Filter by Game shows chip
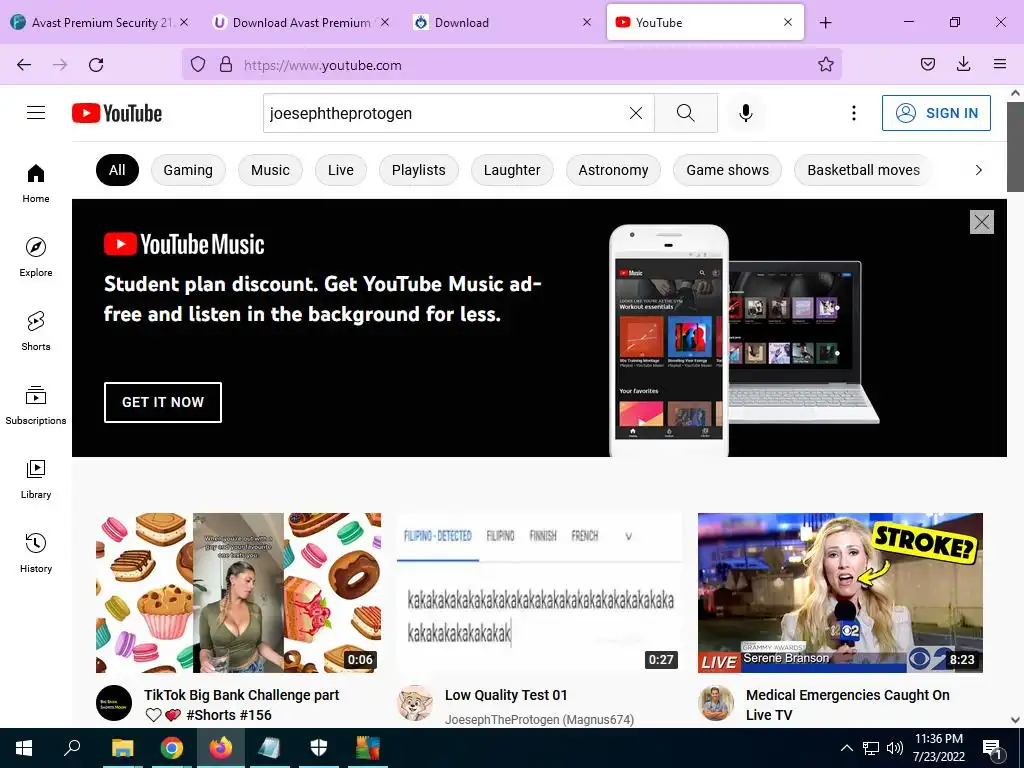 tap(728, 170)
